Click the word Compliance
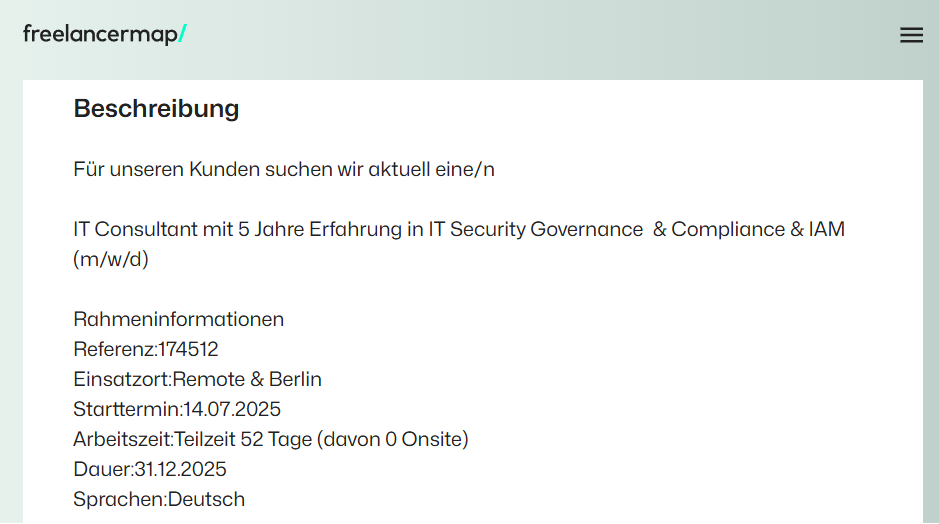Viewport: 939px width, 524px height. (728, 229)
